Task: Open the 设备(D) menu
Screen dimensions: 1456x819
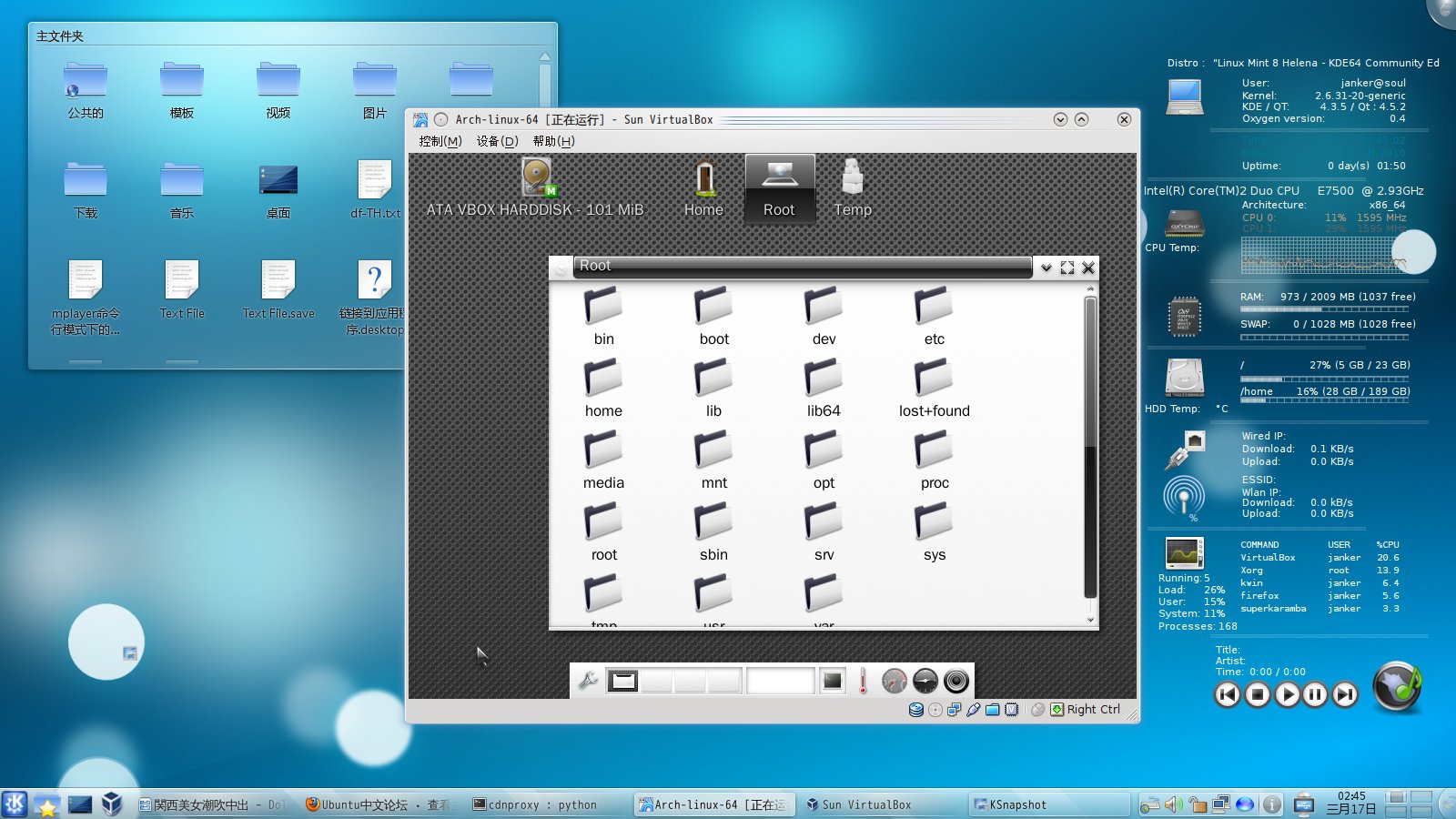Action: point(498,141)
